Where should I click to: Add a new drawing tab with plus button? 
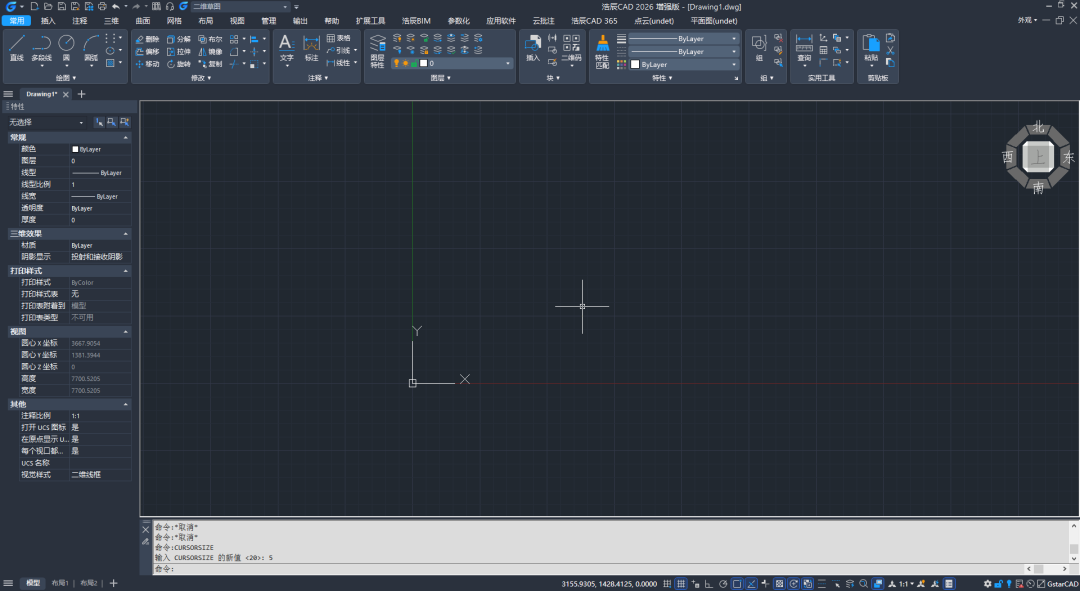point(81,94)
